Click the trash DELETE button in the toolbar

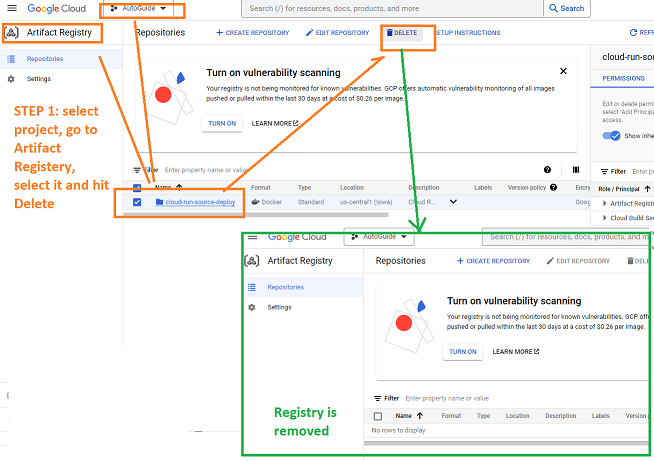click(x=402, y=33)
